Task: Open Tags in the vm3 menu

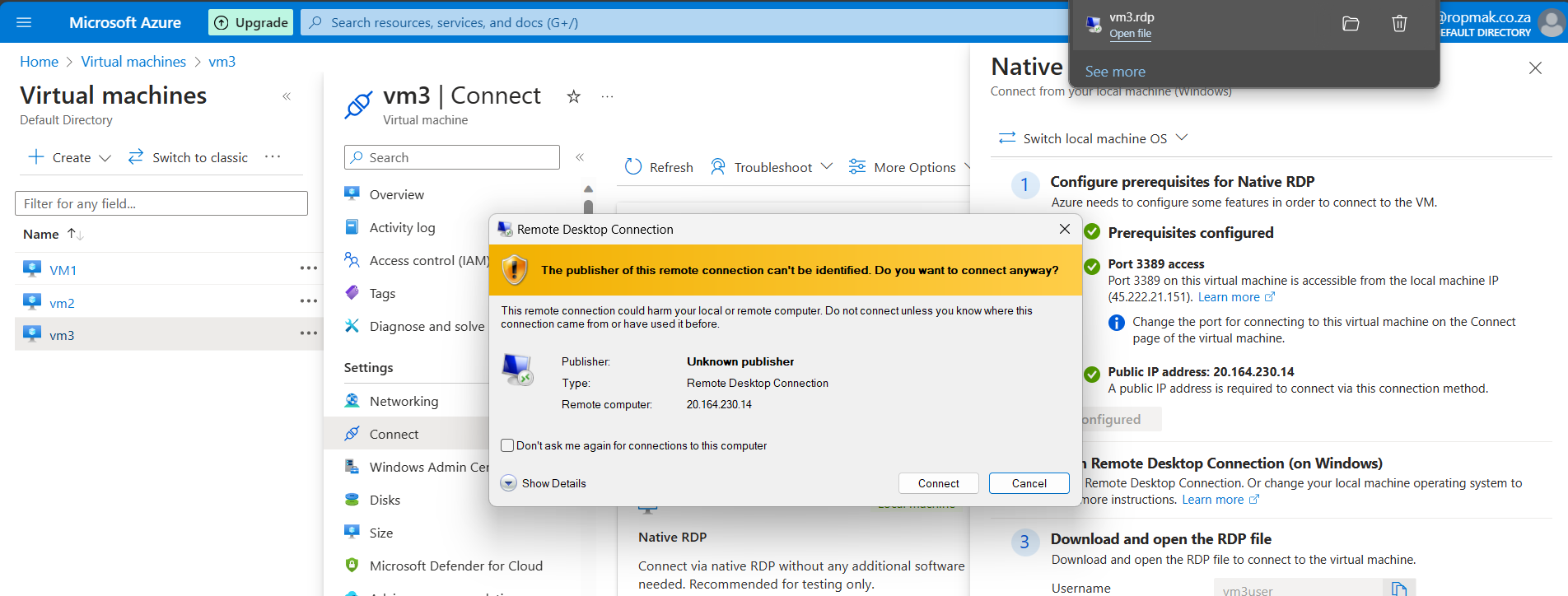Action: tap(382, 293)
